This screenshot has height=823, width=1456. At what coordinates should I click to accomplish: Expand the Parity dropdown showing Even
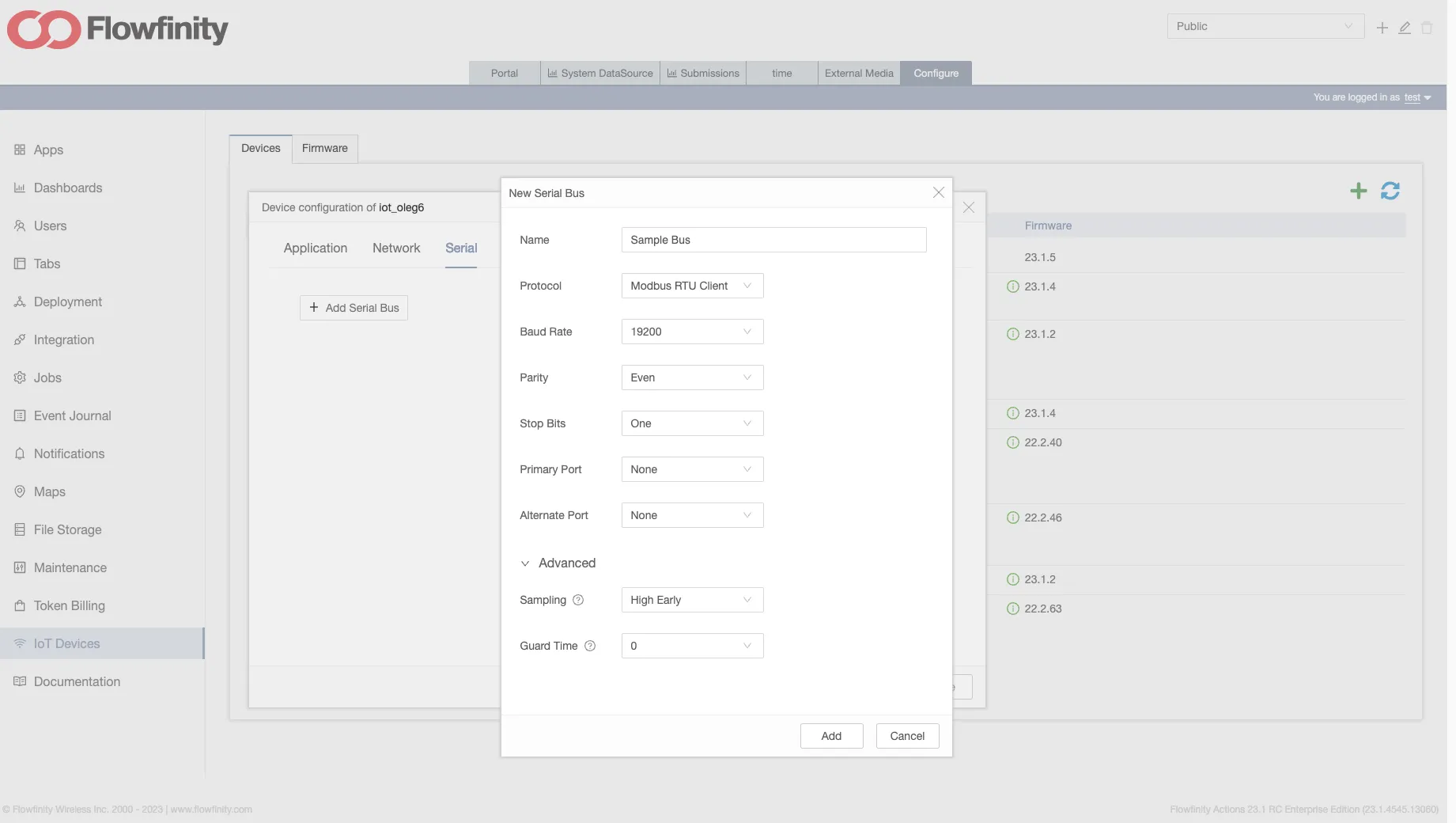tap(692, 377)
